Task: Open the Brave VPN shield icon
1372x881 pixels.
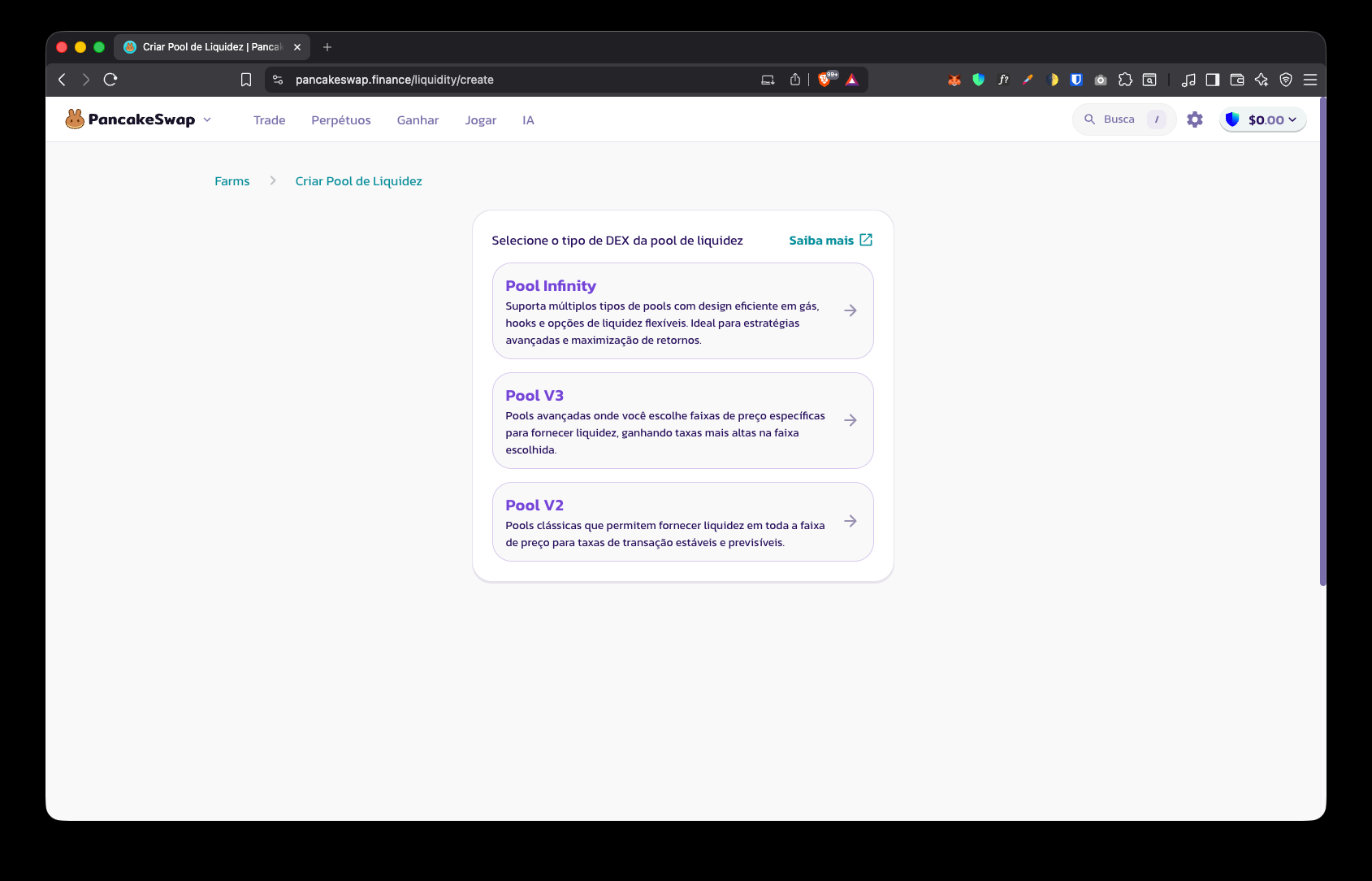Action: (1286, 80)
